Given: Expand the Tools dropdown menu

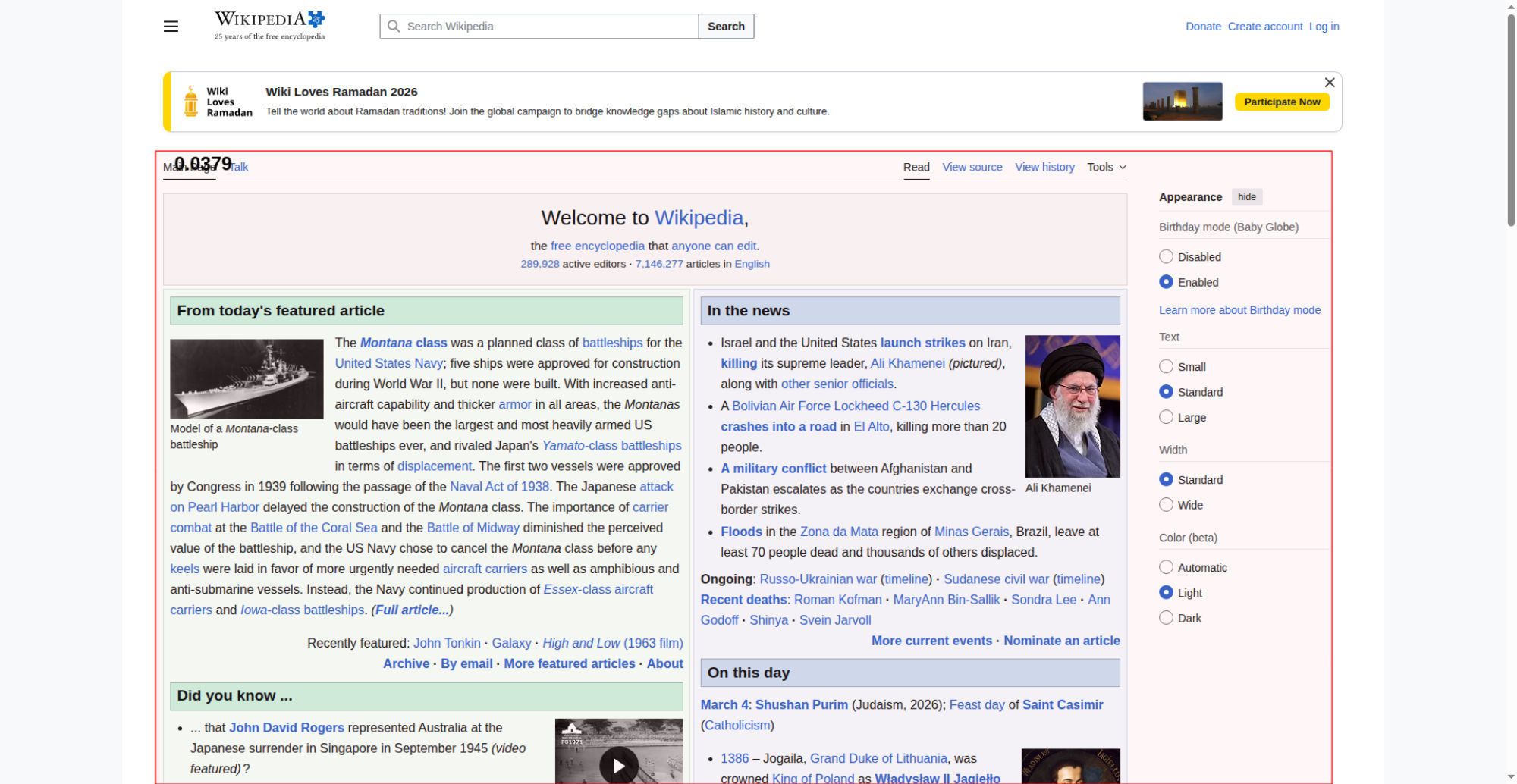Looking at the screenshot, I should point(1106,167).
